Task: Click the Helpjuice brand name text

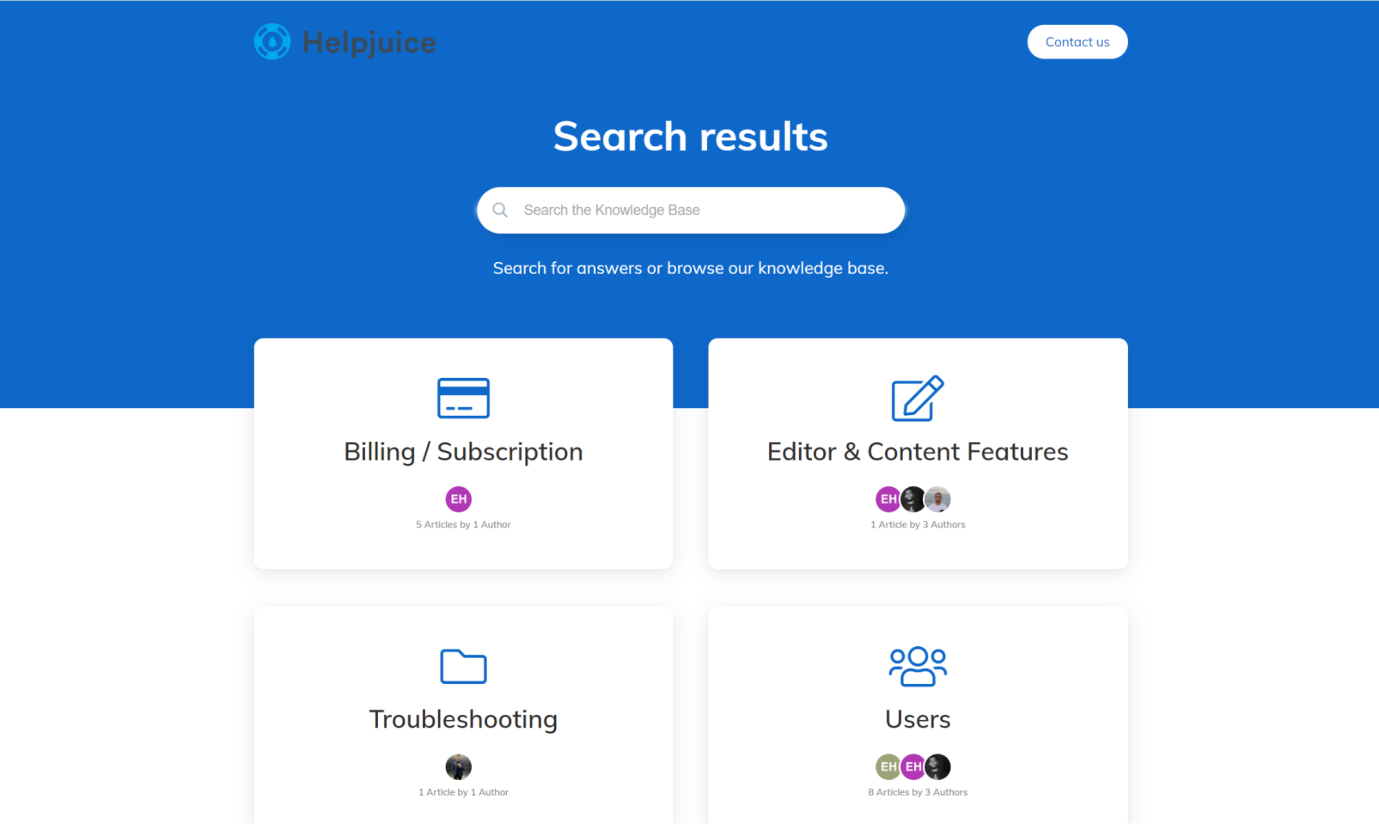Action: [369, 43]
